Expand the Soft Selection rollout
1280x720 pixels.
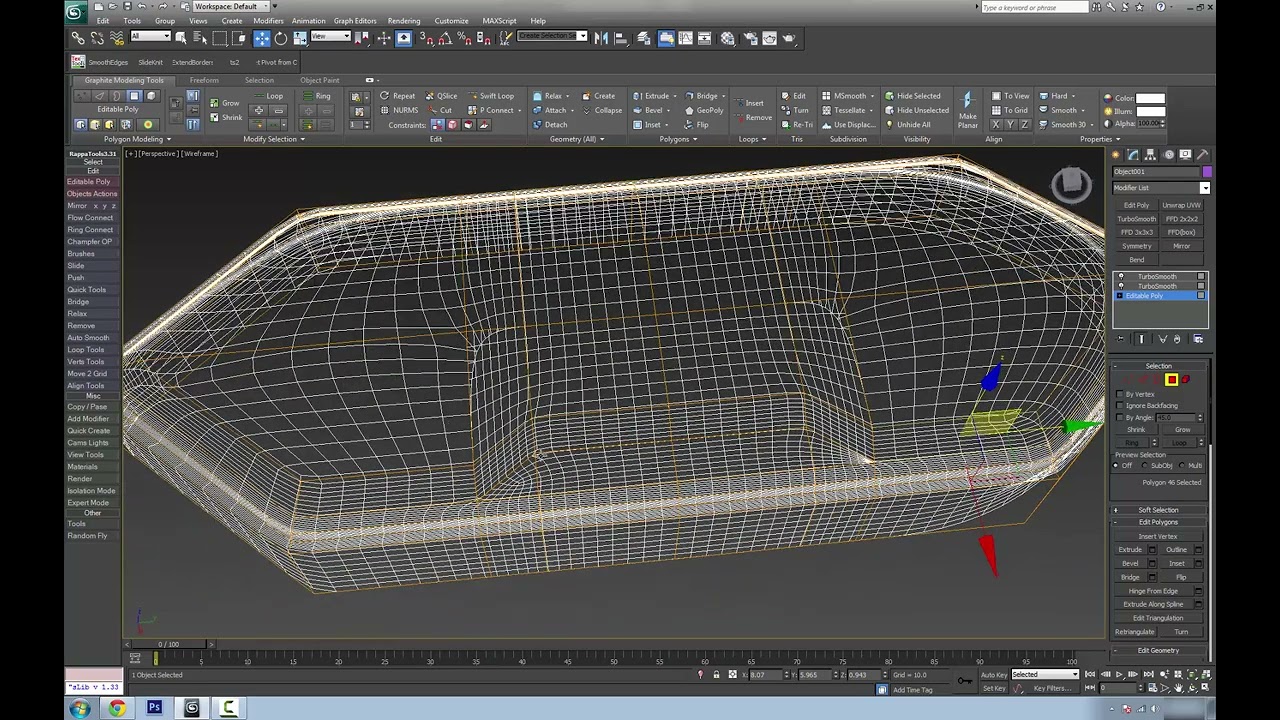1158,510
